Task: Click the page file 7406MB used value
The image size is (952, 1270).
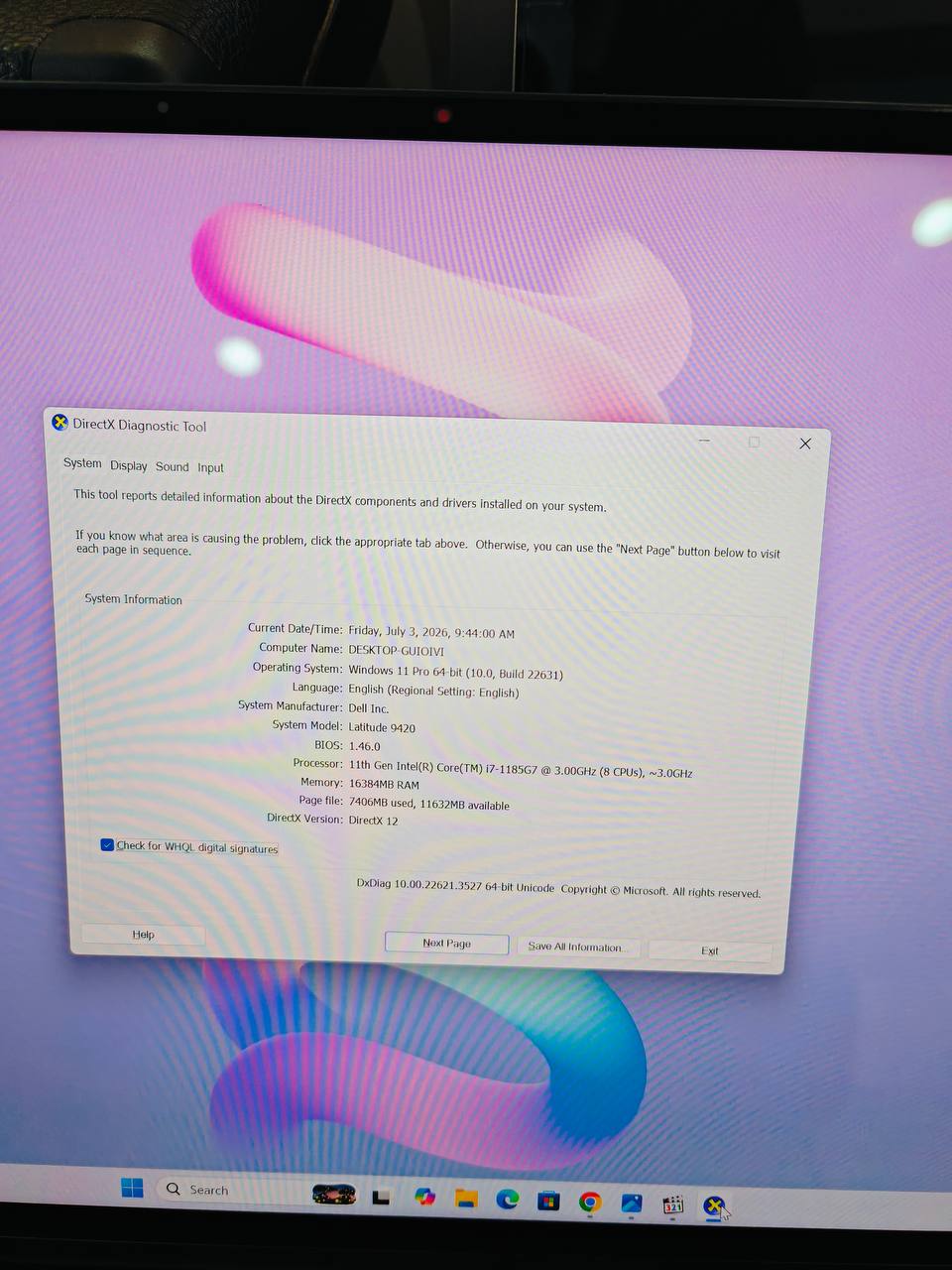Action: [428, 804]
